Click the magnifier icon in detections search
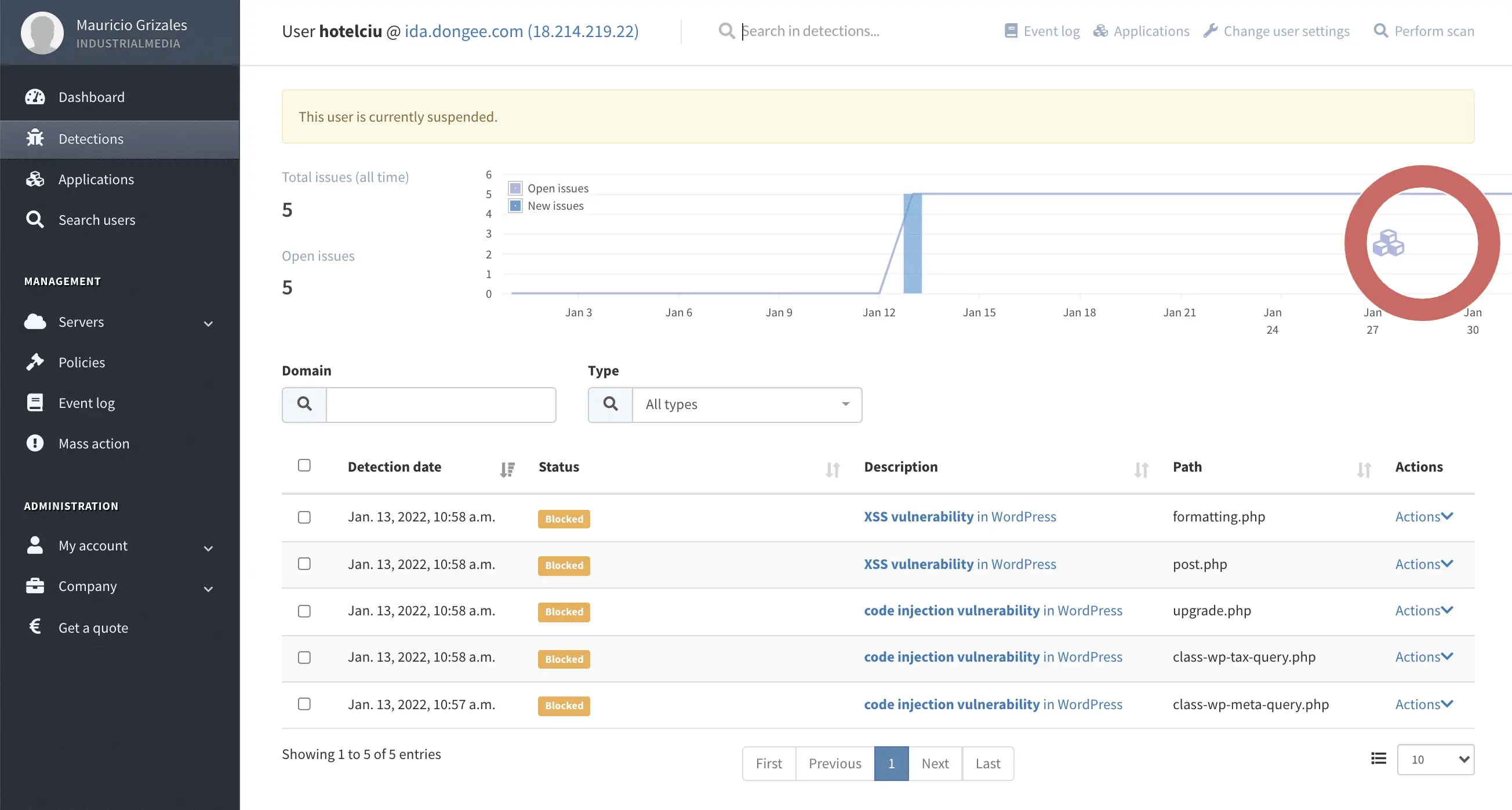1512x810 pixels. (726, 31)
